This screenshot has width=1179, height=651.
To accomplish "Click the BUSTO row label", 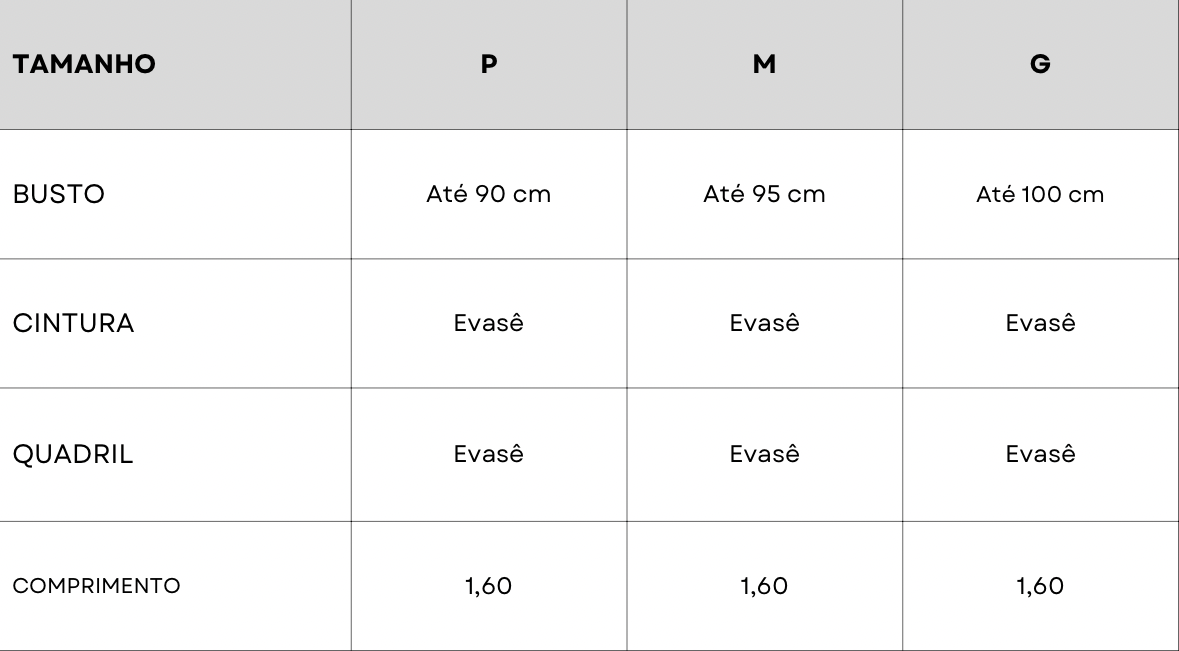I will point(59,195).
